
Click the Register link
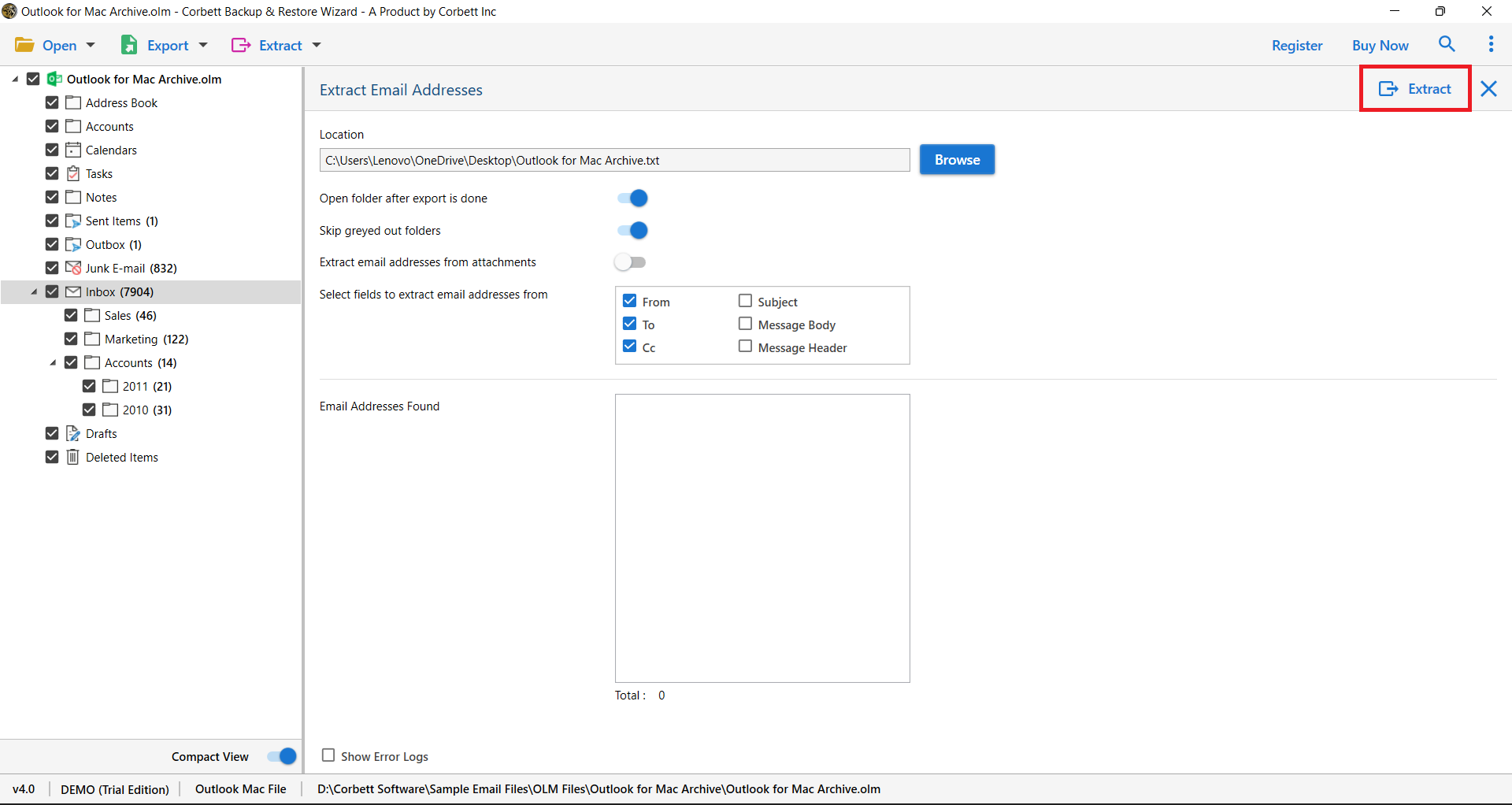1297,46
